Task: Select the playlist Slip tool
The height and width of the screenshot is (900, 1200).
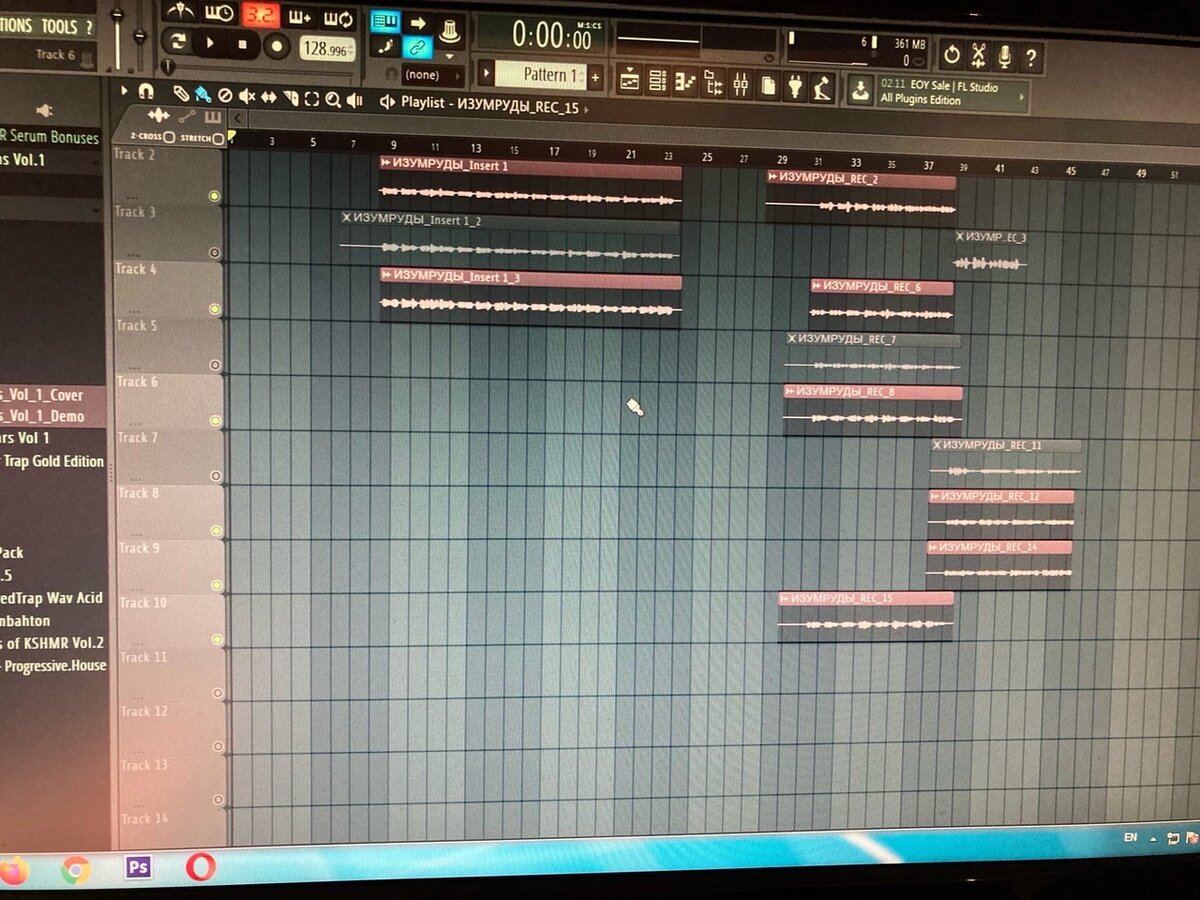Action: [x=268, y=98]
